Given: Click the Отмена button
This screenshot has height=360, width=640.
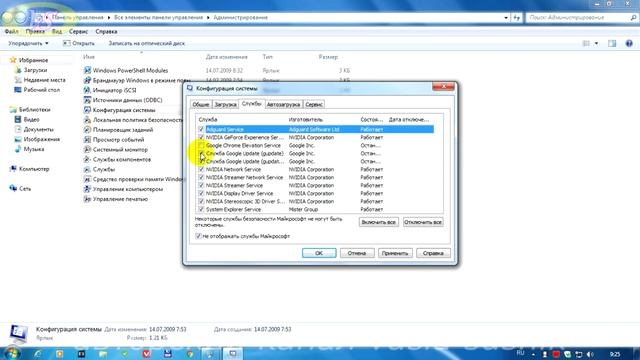Looking at the screenshot, I should tap(357, 253).
